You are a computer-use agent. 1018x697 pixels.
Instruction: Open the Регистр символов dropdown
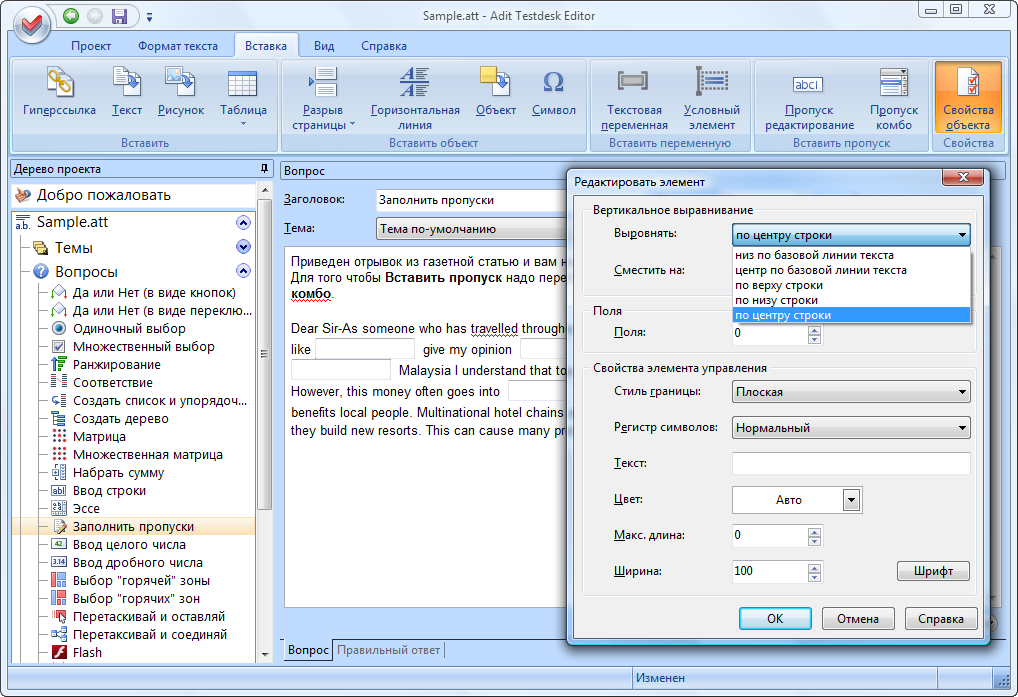click(851, 428)
